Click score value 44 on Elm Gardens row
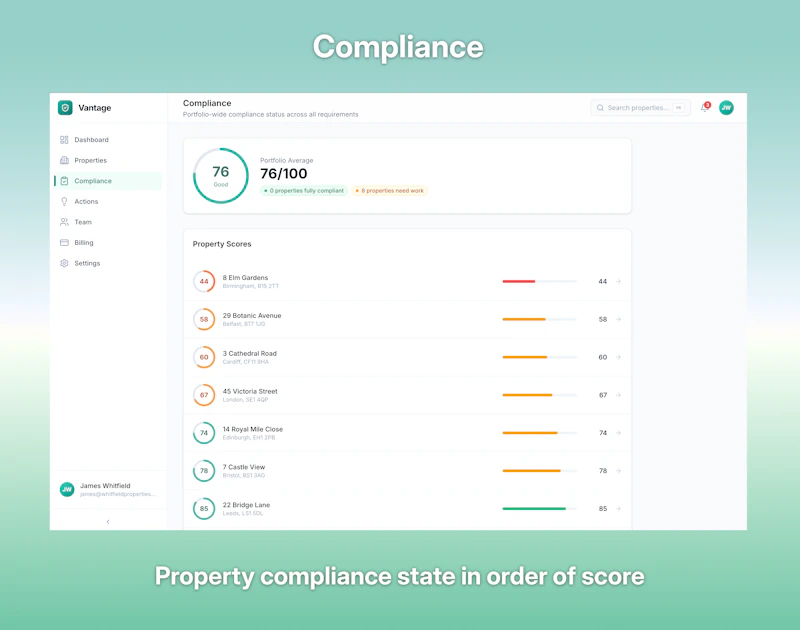 point(603,282)
